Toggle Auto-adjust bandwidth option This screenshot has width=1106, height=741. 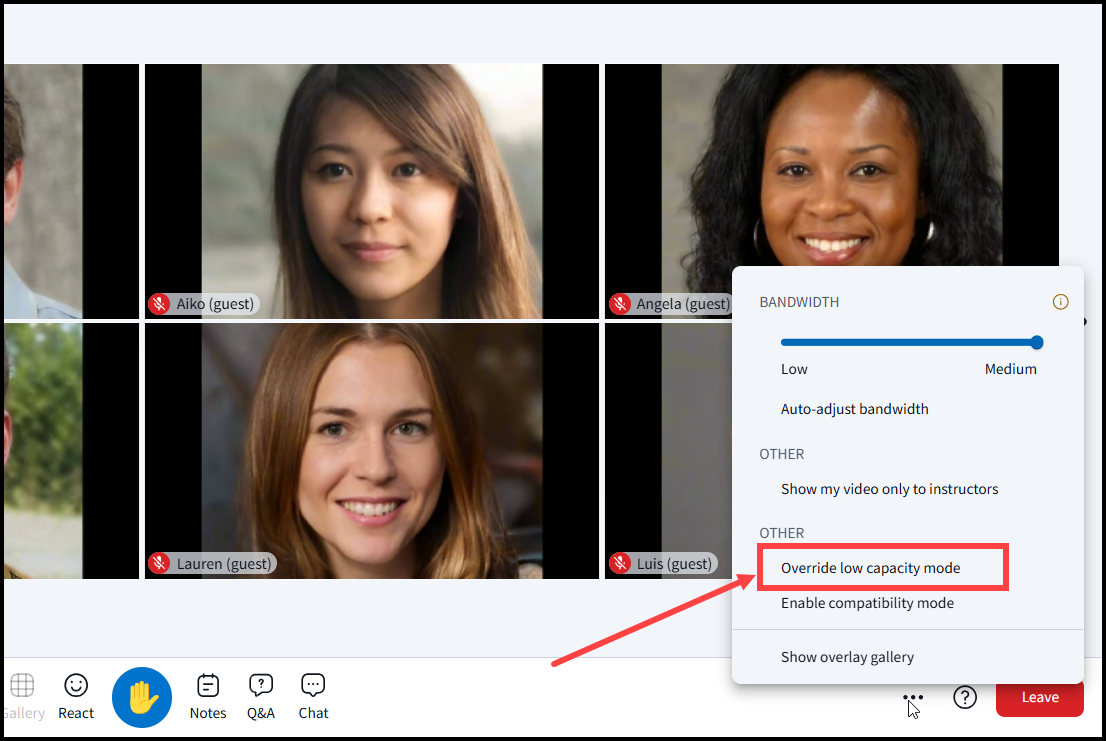tap(854, 409)
